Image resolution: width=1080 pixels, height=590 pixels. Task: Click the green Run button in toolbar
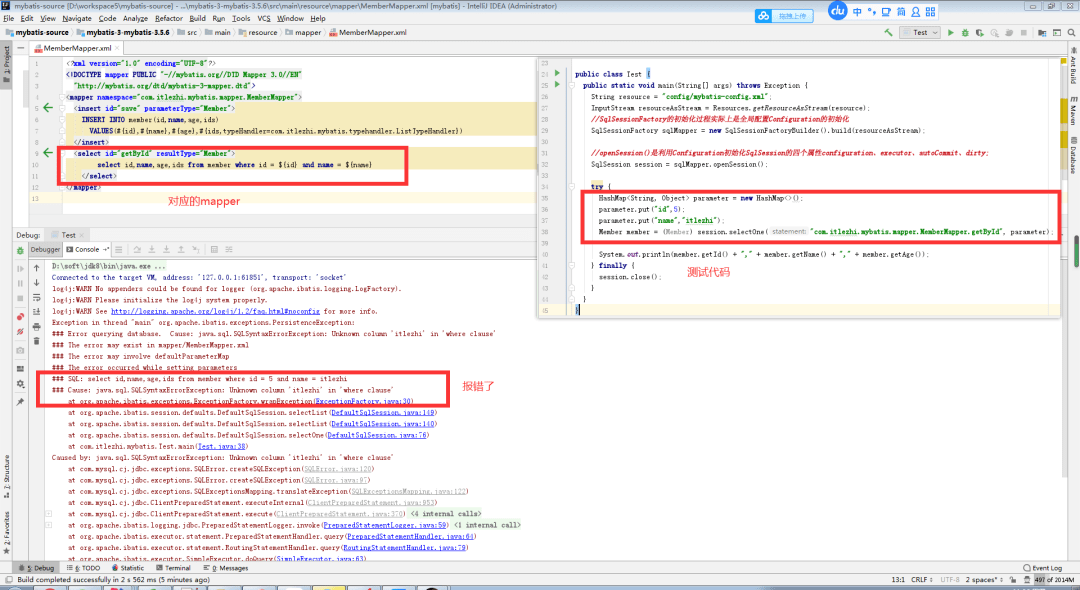click(951, 32)
